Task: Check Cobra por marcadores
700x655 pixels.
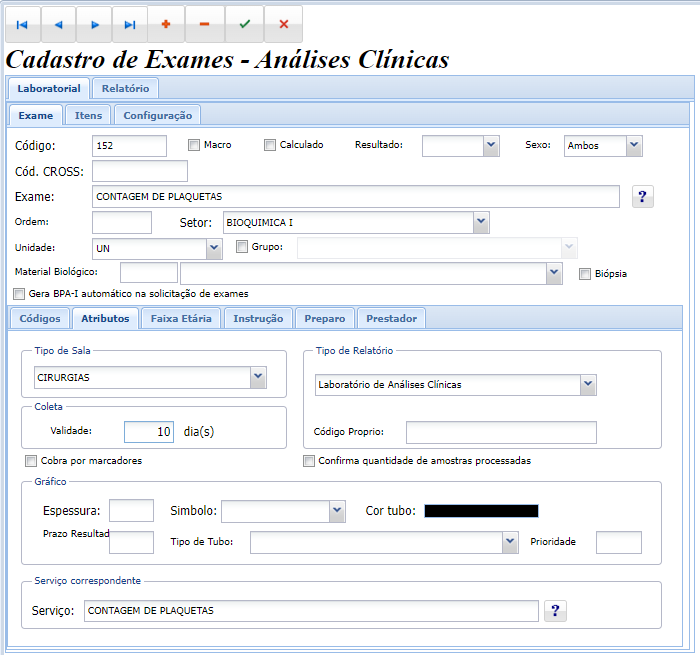Action: tap(31, 461)
